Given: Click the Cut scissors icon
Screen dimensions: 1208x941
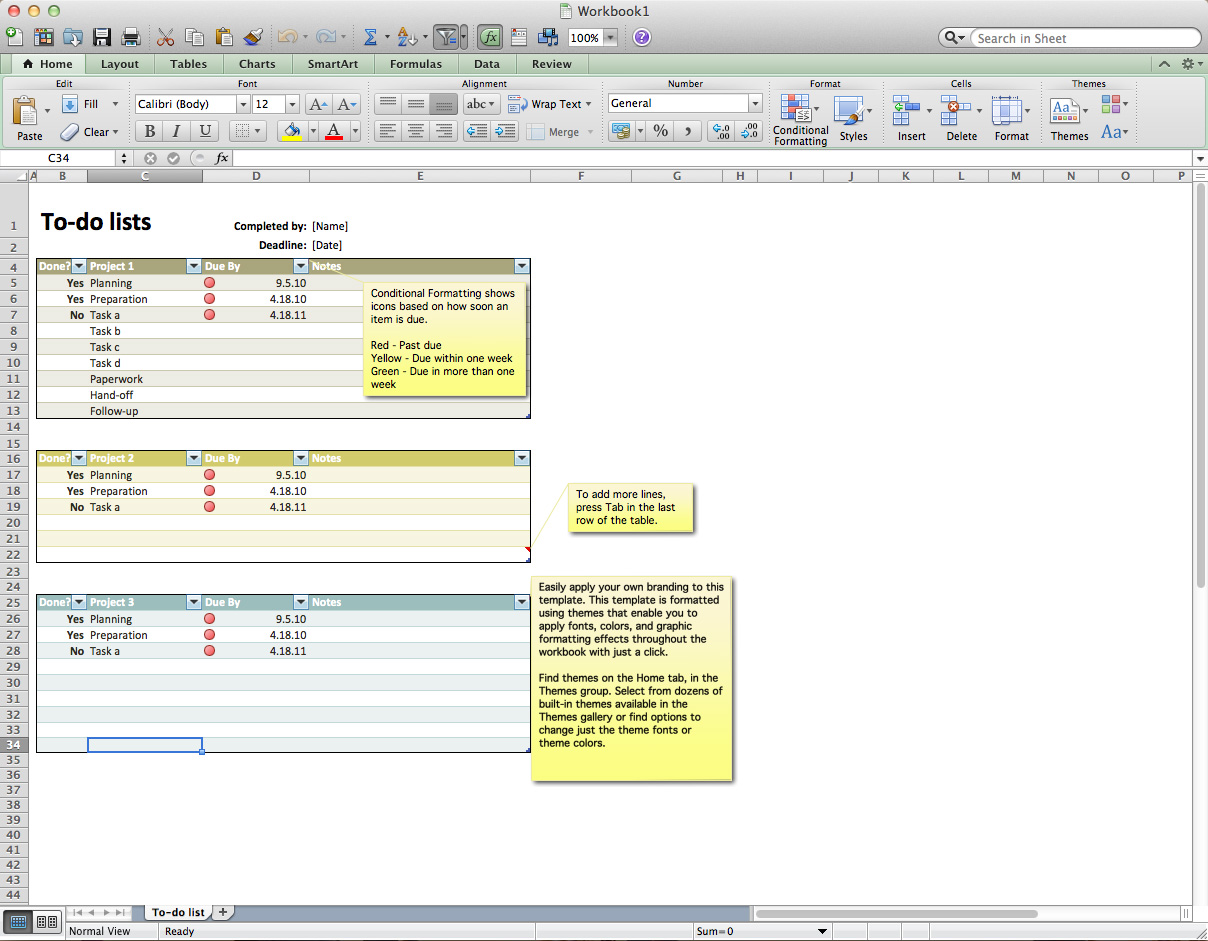Looking at the screenshot, I should (x=166, y=38).
